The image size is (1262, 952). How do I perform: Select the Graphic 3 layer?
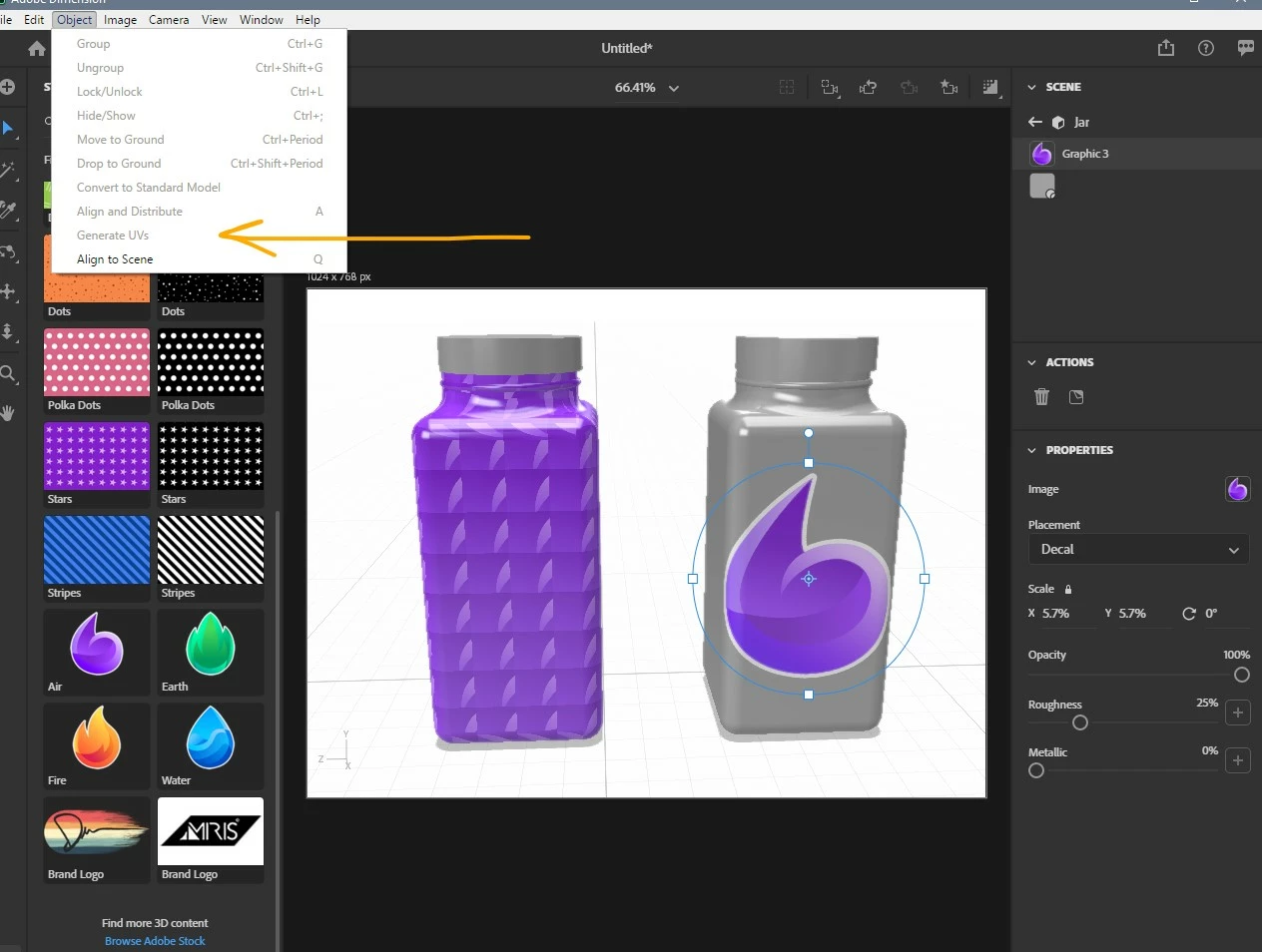click(x=1137, y=154)
